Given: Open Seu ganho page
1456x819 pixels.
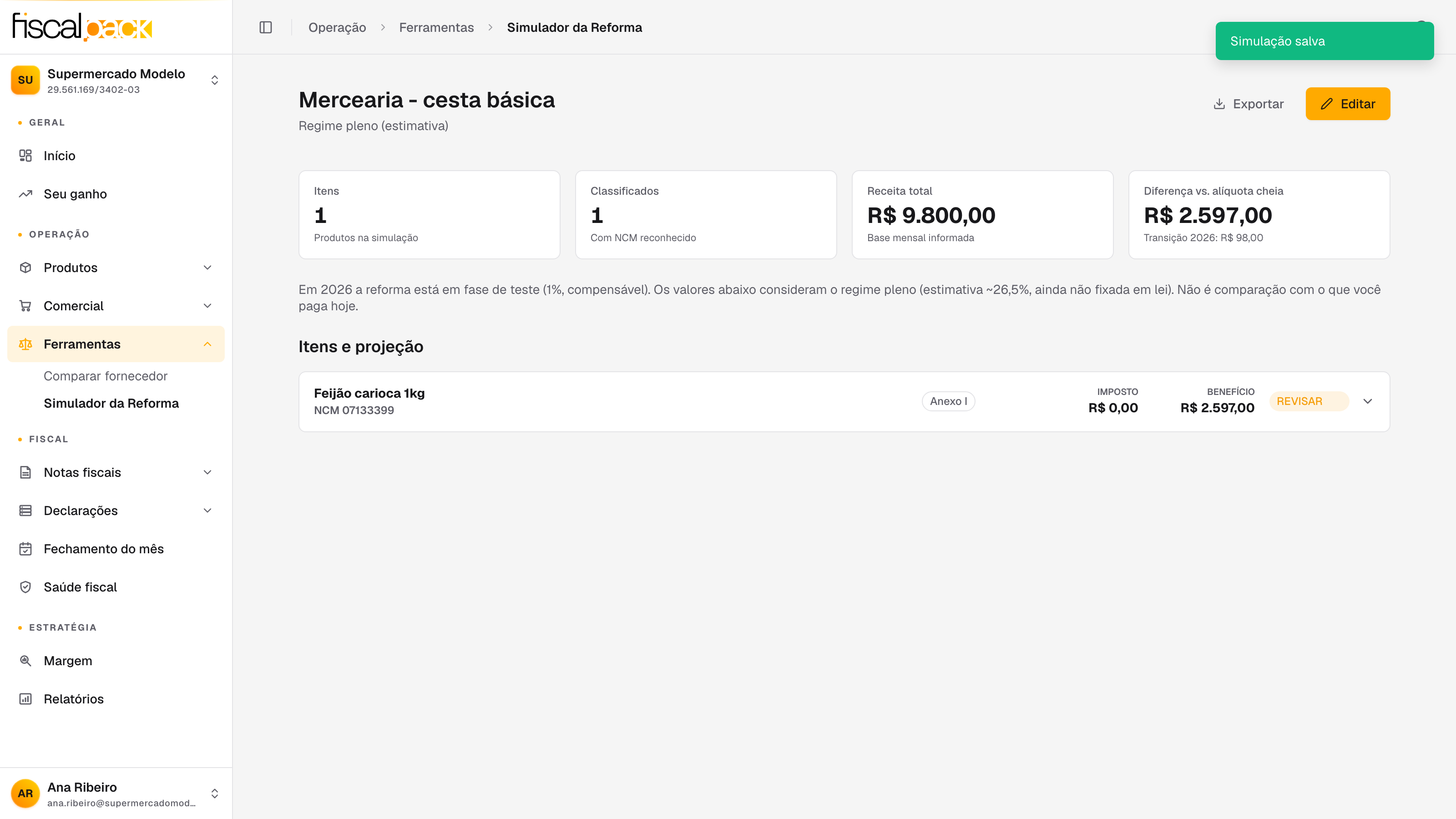Looking at the screenshot, I should point(116,194).
